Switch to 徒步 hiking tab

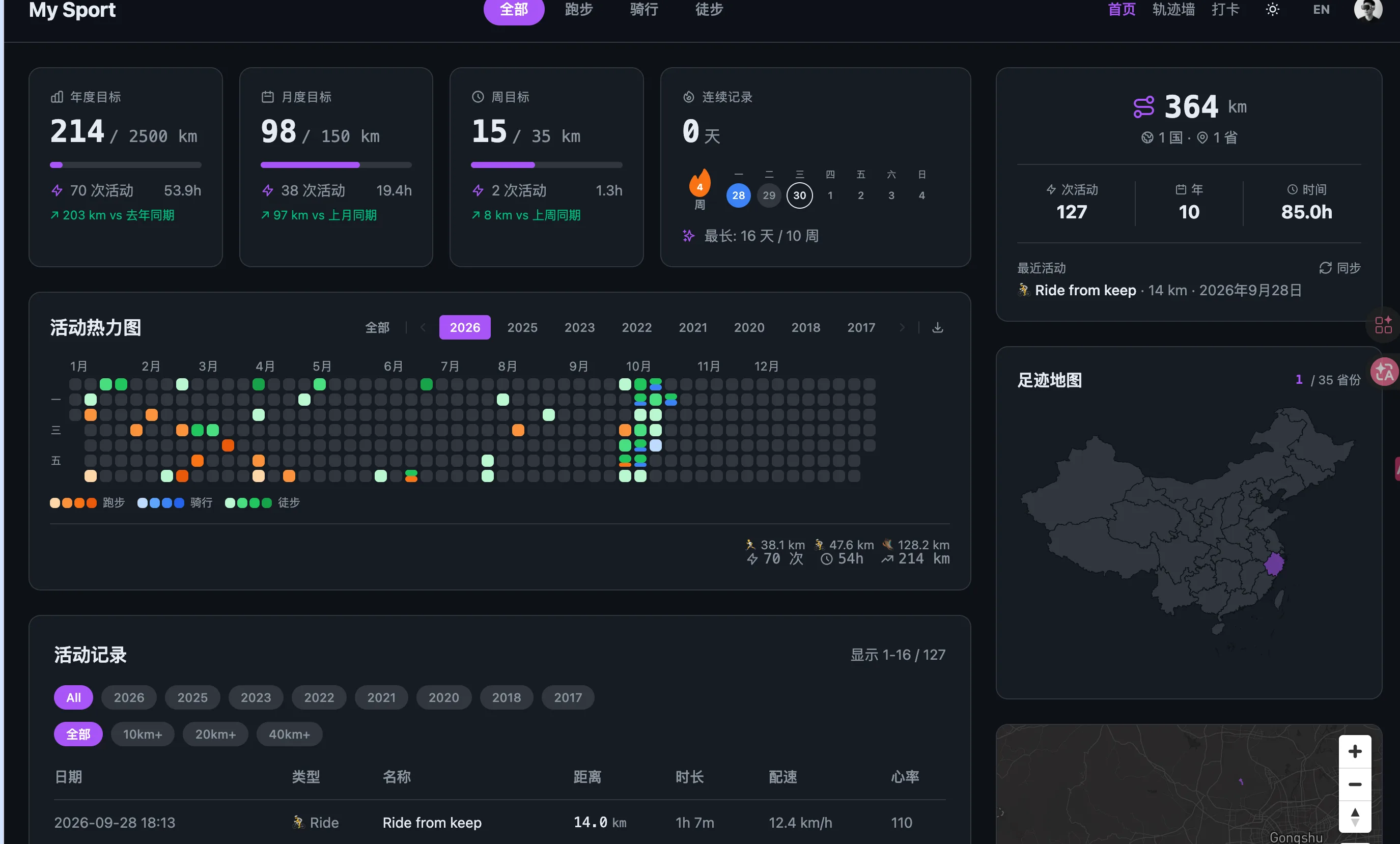[709, 10]
